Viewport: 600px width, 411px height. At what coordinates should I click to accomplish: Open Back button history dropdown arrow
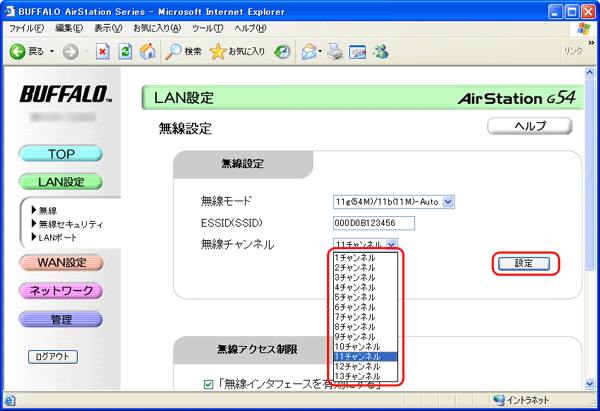click(x=52, y=51)
